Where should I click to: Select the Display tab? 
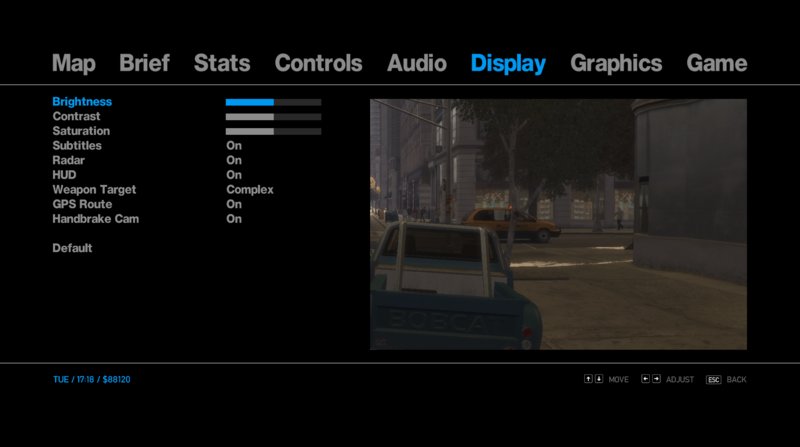[x=508, y=64]
